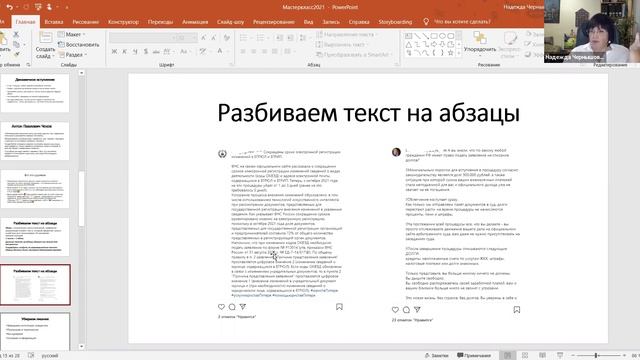This screenshot has width=640, height=360.
Task: Click the Восстановить reset button
Action: [79, 44]
